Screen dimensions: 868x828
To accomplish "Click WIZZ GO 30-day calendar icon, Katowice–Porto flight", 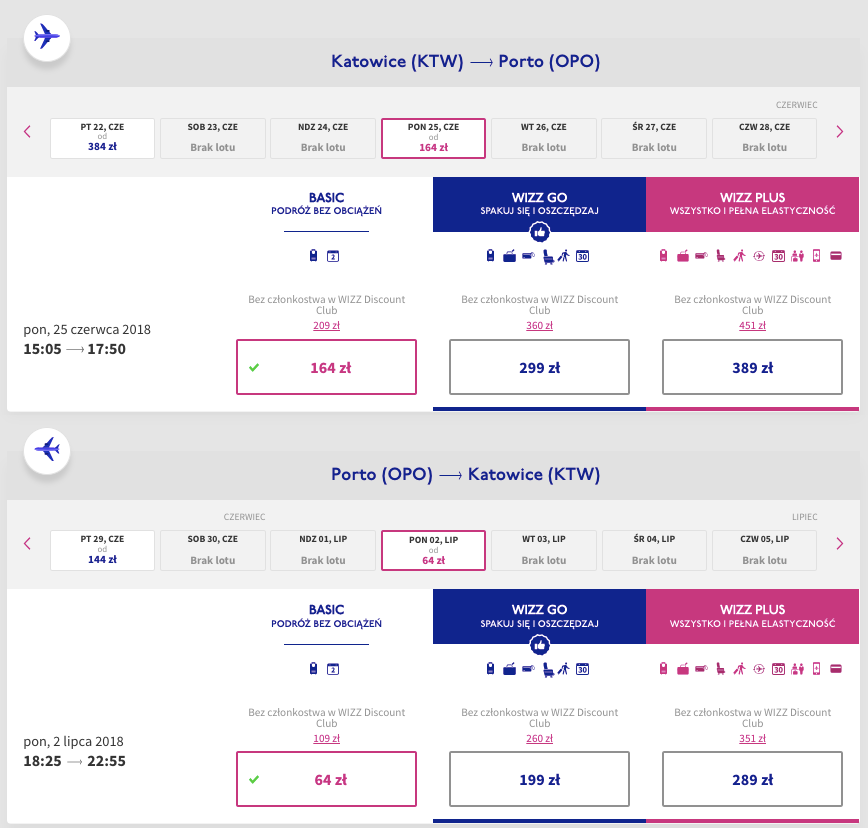I will (582, 256).
